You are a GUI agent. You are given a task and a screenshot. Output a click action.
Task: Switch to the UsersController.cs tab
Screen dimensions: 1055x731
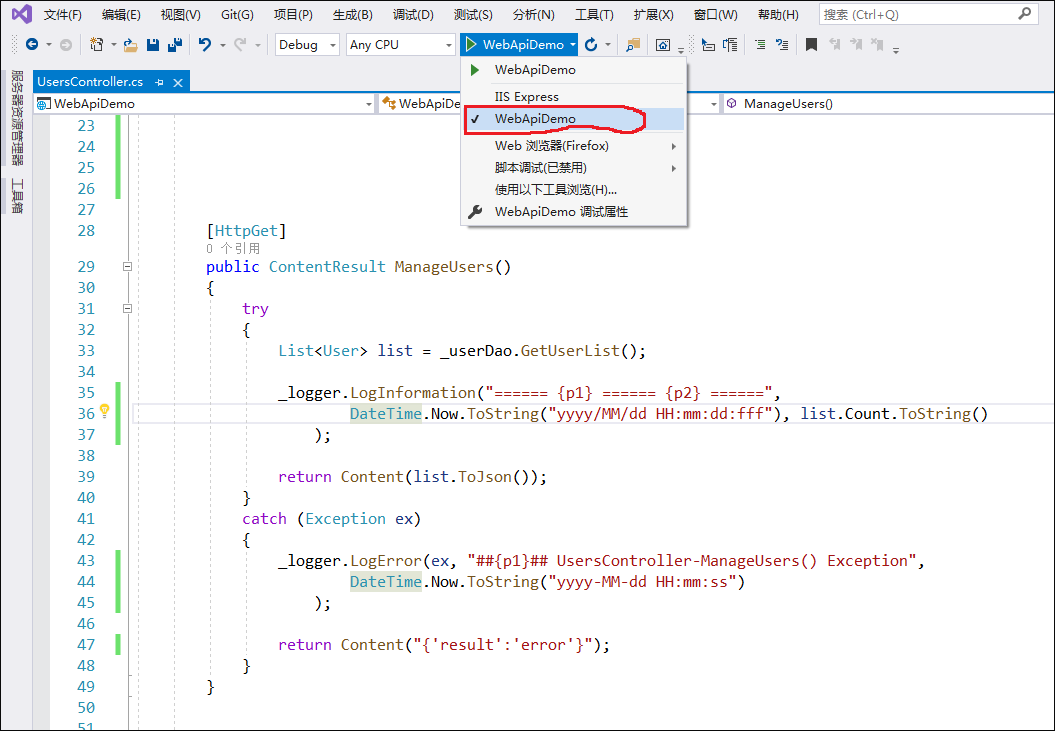[x=90, y=82]
